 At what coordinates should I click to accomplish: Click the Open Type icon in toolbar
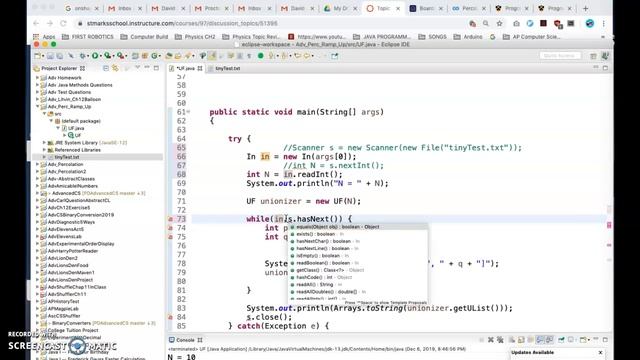pyautogui.click(x=169, y=56)
